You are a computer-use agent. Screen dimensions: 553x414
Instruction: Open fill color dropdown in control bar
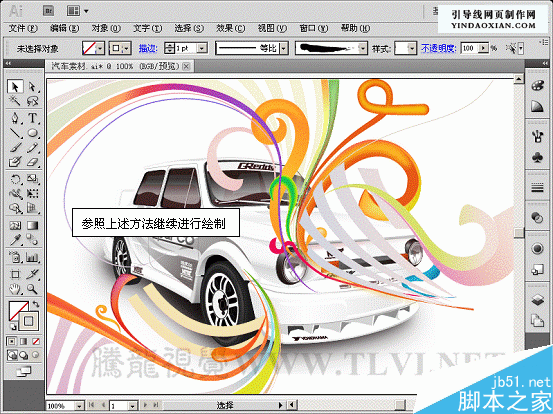point(100,48)
